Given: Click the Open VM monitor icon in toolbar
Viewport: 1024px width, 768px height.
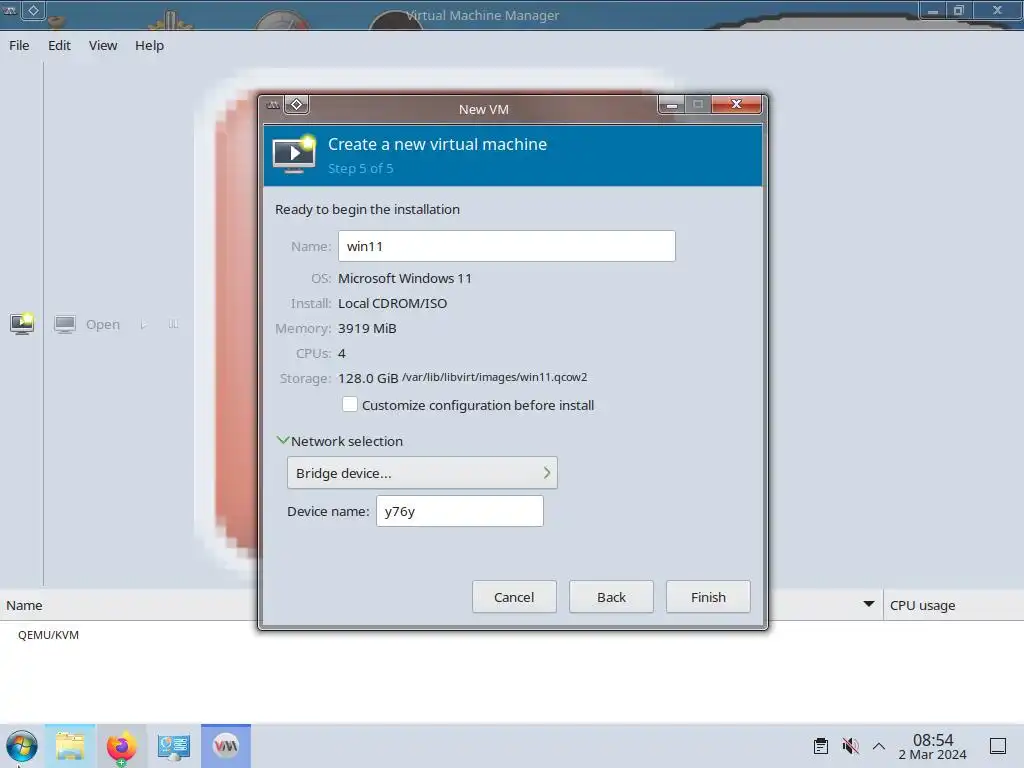Looking at the screenshot, I should 65,324.
